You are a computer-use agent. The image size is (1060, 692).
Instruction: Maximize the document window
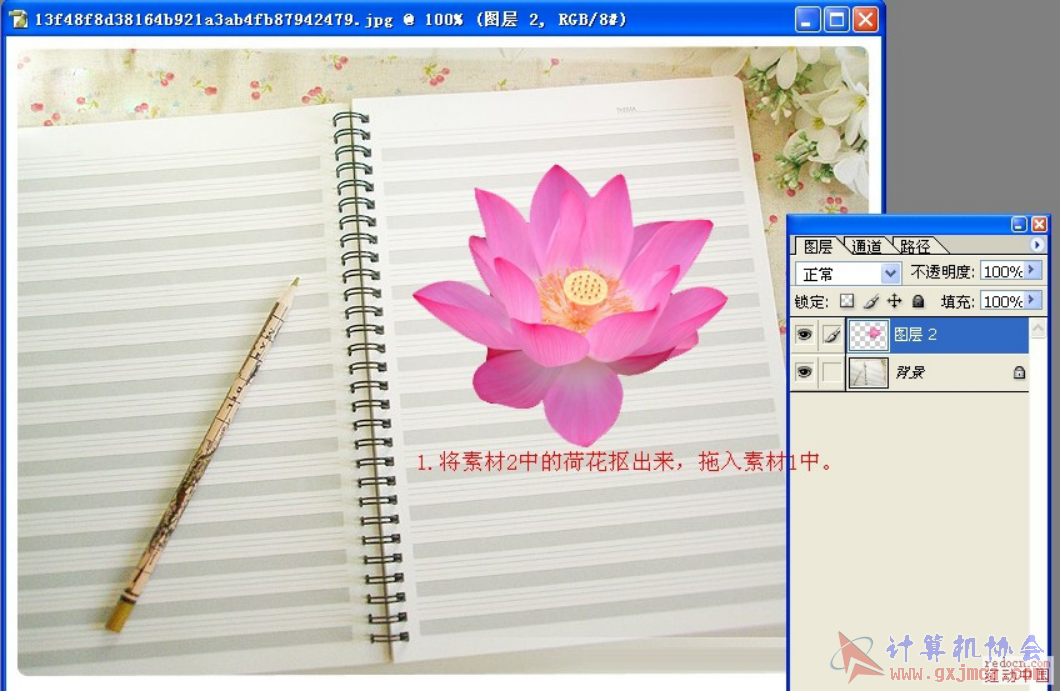click(x=836, y=20)
